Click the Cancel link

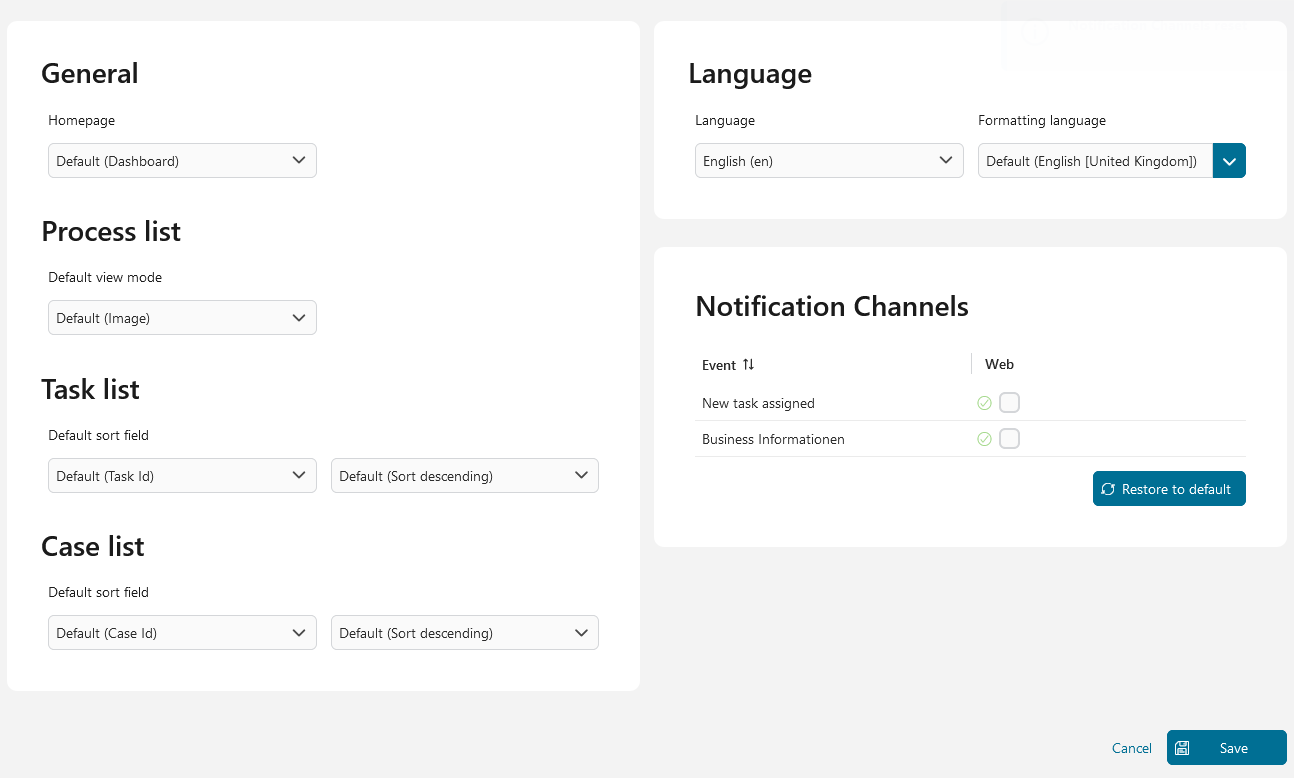tap(1132, 748)
